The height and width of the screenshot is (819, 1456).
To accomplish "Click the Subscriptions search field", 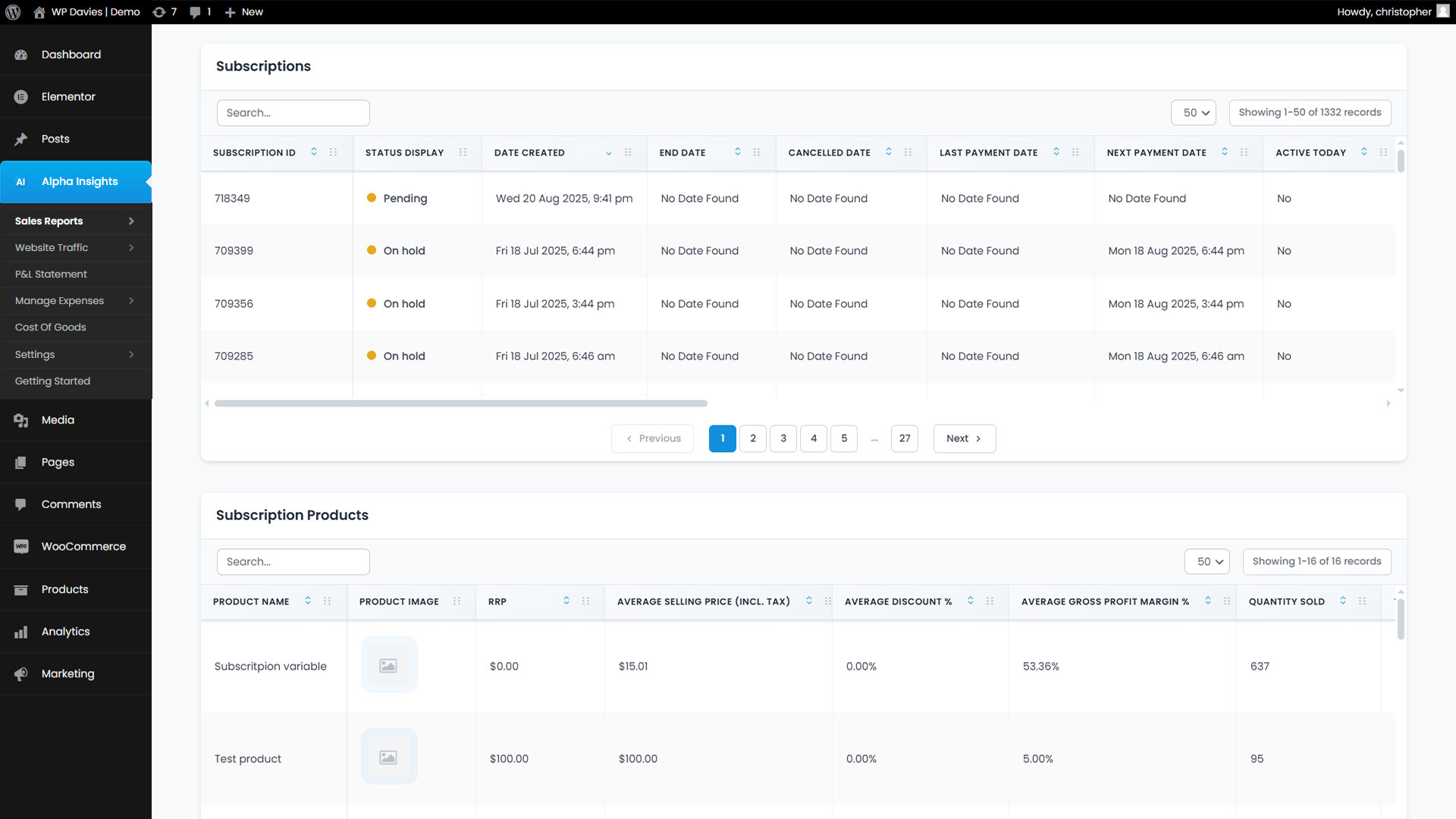I will click(293, 112).
